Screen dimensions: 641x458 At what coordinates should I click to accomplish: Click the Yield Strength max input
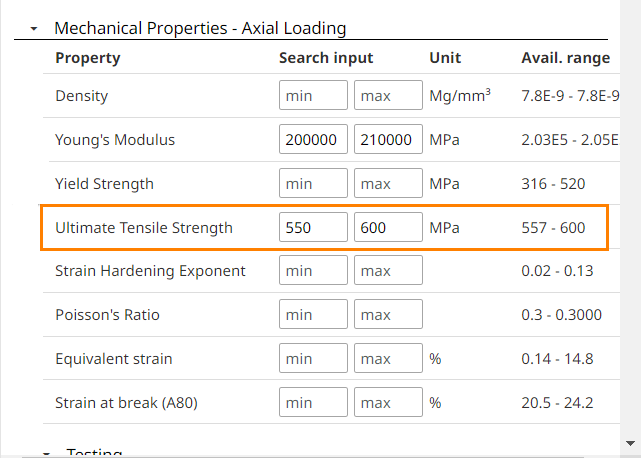(x=388, y=184)
